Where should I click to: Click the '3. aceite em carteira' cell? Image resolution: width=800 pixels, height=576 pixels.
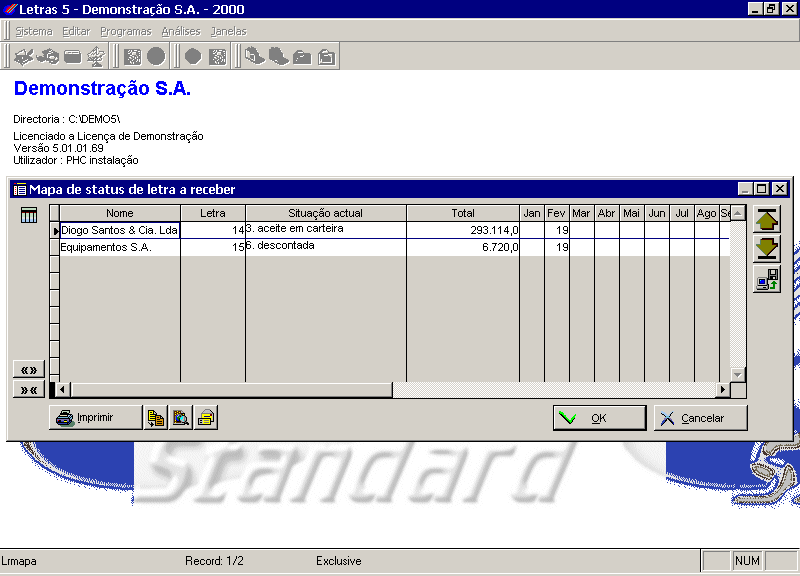click(326, 230)
